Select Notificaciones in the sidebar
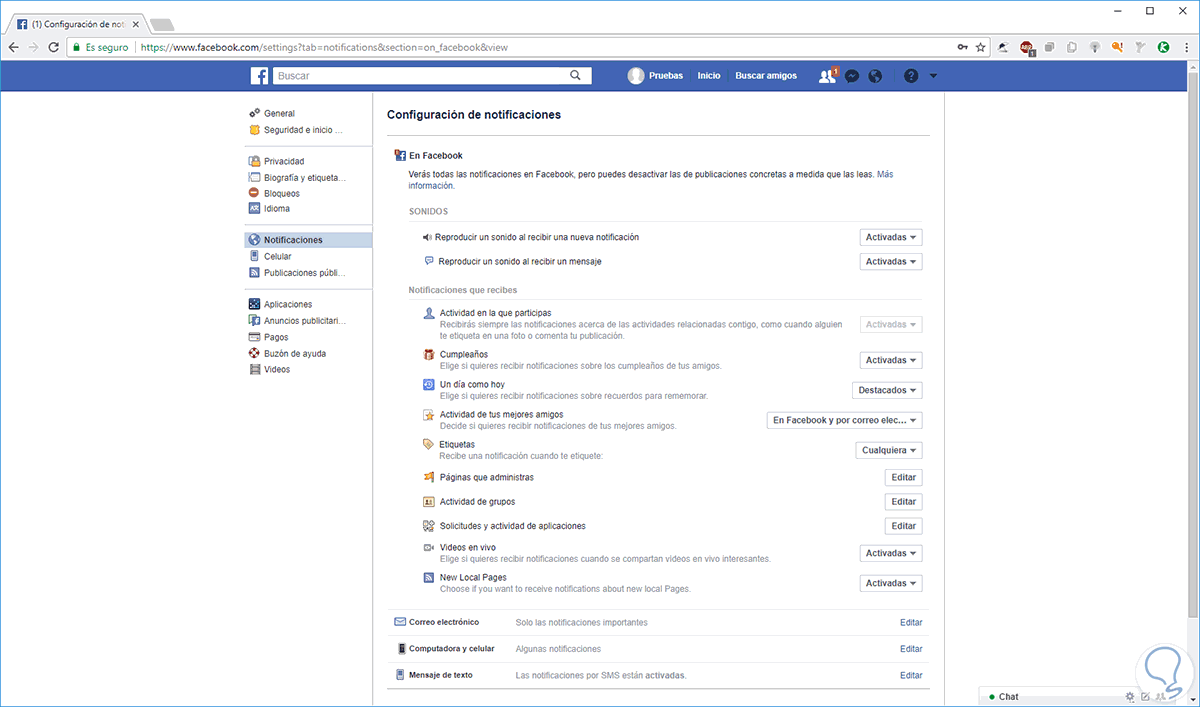 pos(308,240)
